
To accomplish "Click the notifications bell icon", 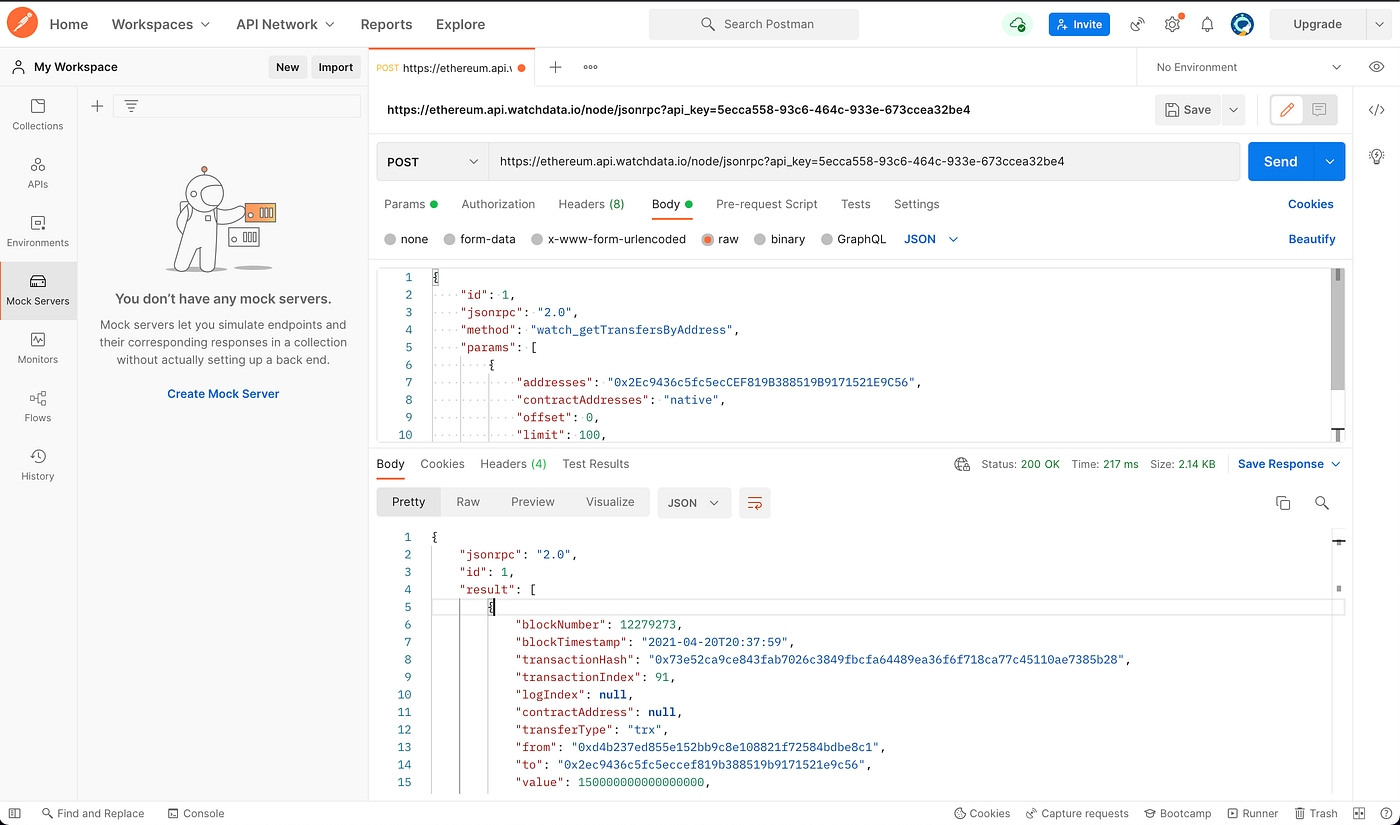I will (x=1207, y=24).
